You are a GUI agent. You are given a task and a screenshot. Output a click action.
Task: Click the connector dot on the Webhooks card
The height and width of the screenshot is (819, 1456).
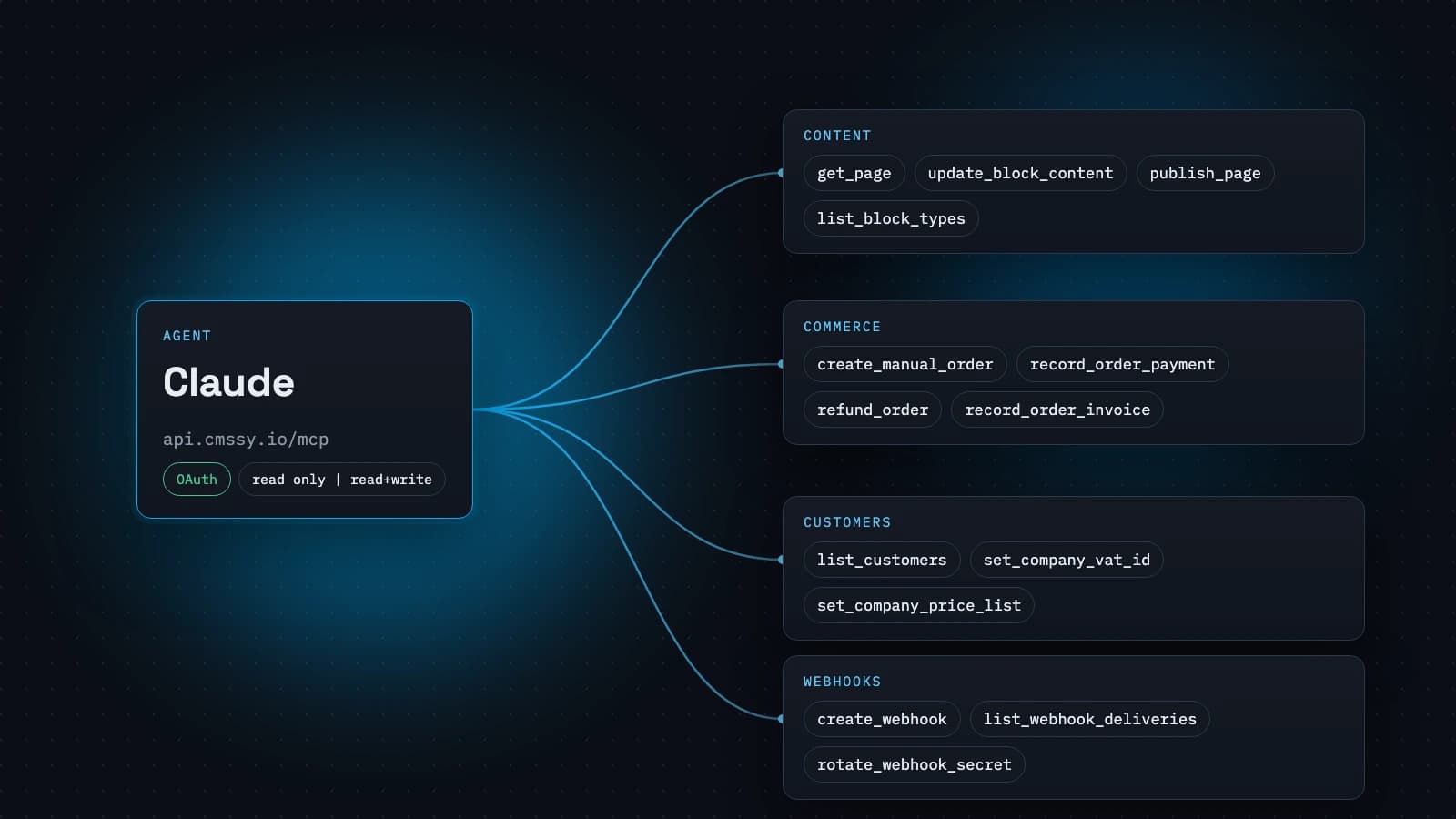[782, 719]
